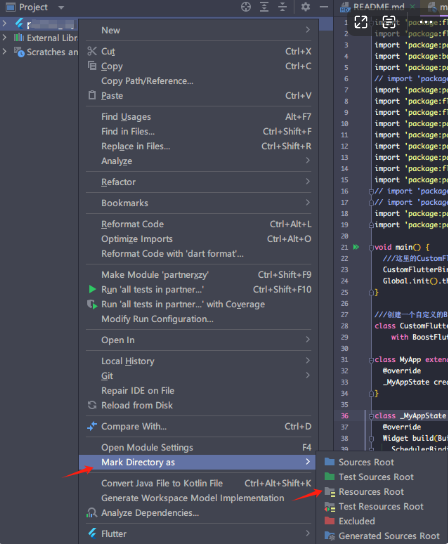Open the Analyze submenu
This screenshot has height=544, width=448.
[x=198, y=161]
